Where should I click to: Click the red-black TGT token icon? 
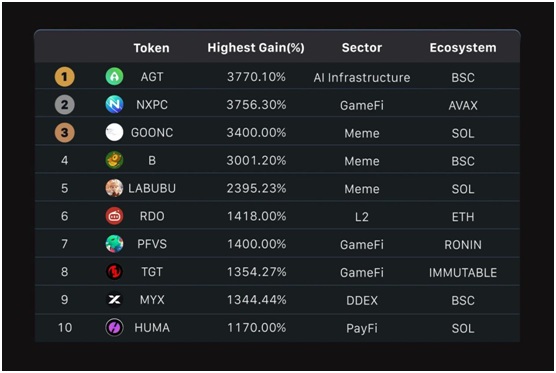[x=114, y=272]
